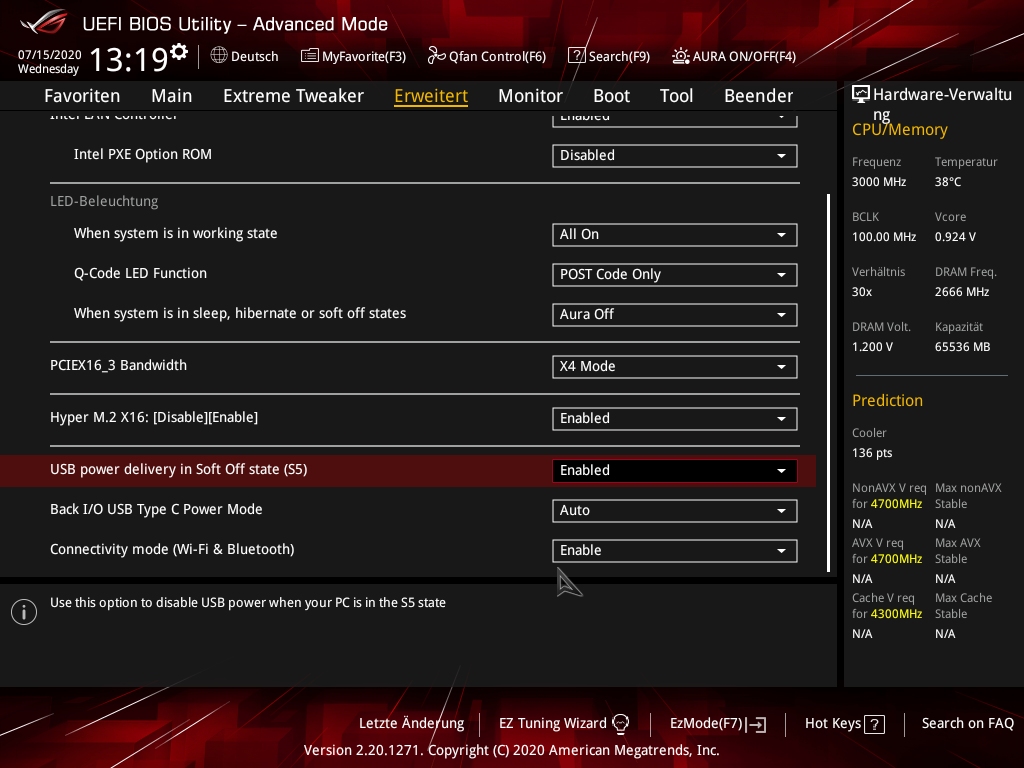Click the 3000 MHz frequency value
Screen dimensions: 1024x768
pos(878,182)
